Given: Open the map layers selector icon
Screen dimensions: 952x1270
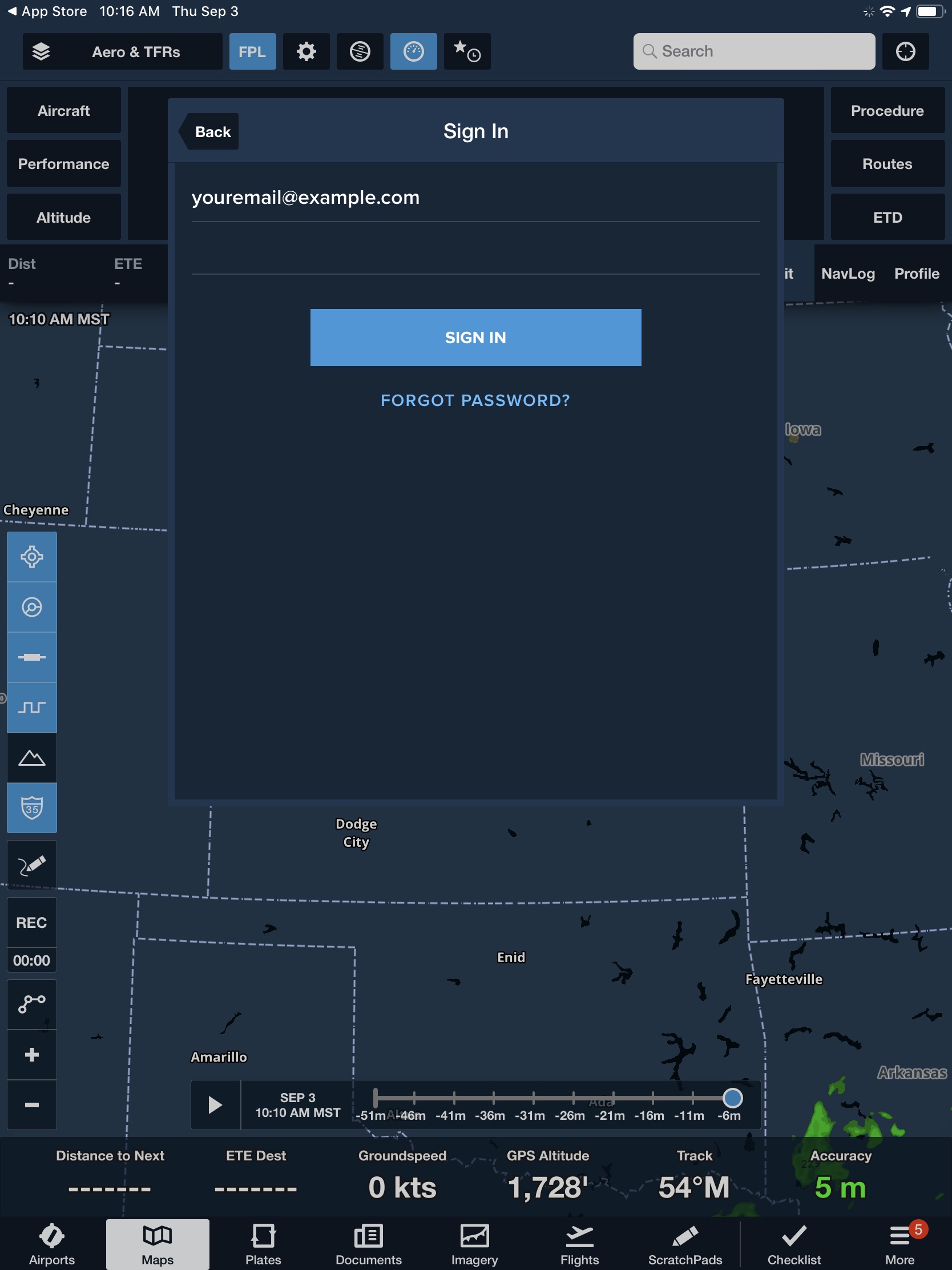Looking at the screenshot, I should [41, 51].
